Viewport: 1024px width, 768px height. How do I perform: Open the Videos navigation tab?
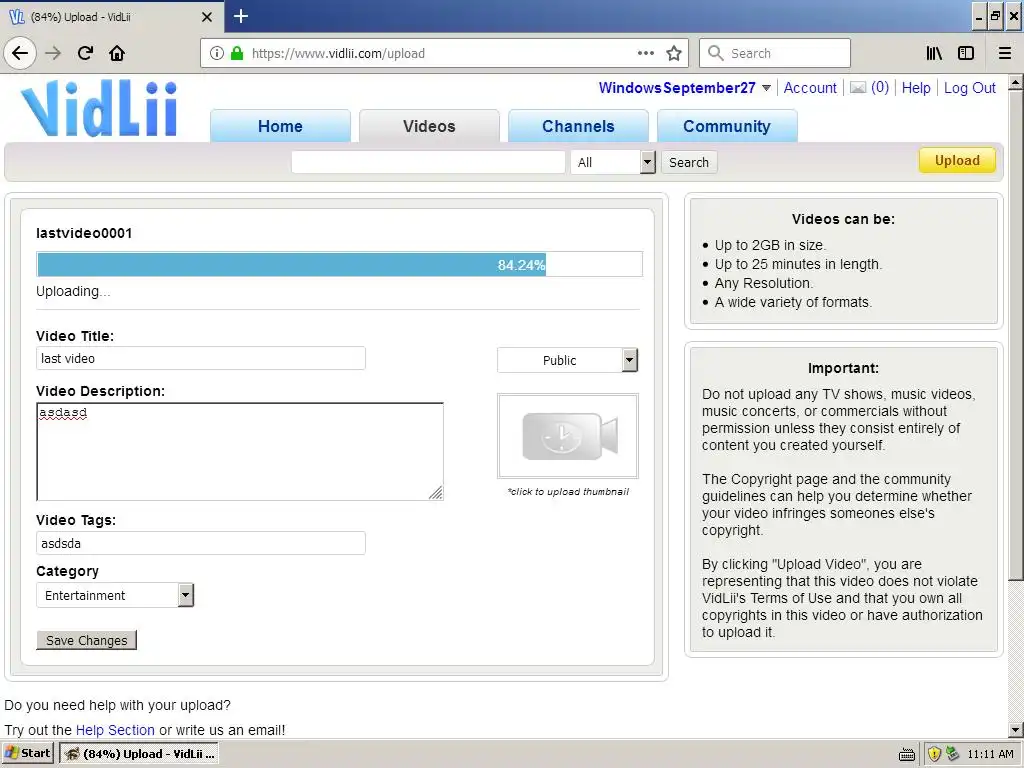tap(429, 126)
